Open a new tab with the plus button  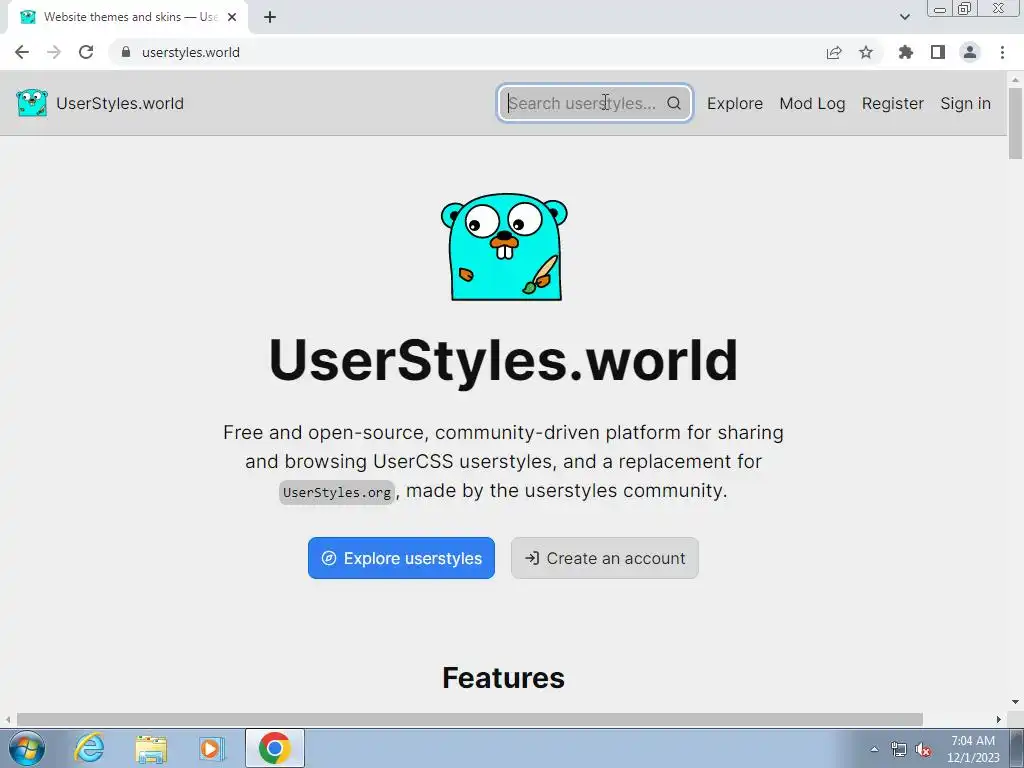[270, 17]
